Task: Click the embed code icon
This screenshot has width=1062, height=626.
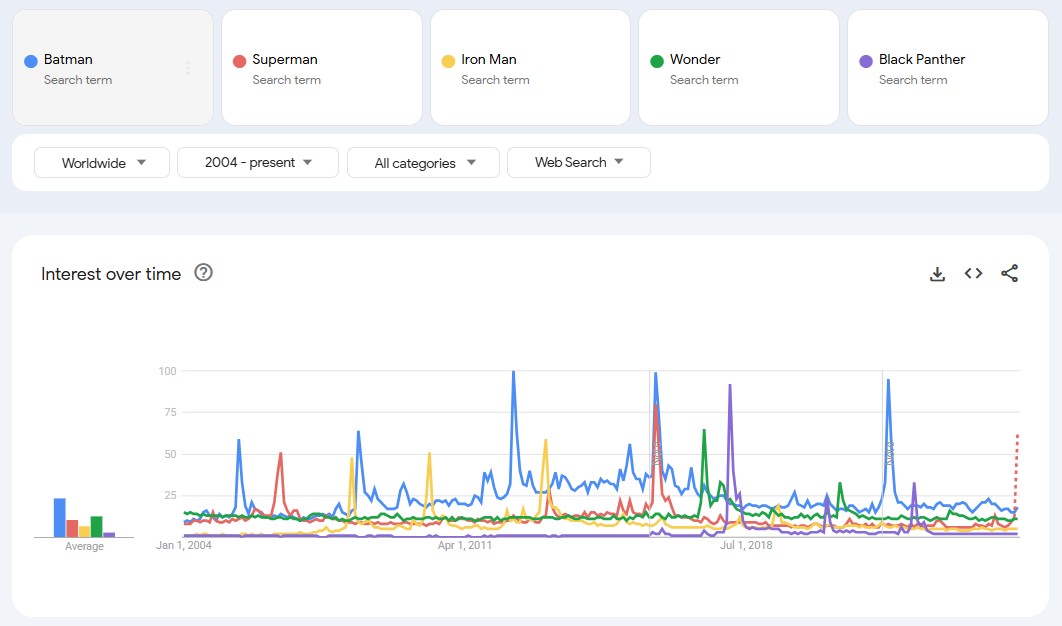Action: click(x=973, y=274)
